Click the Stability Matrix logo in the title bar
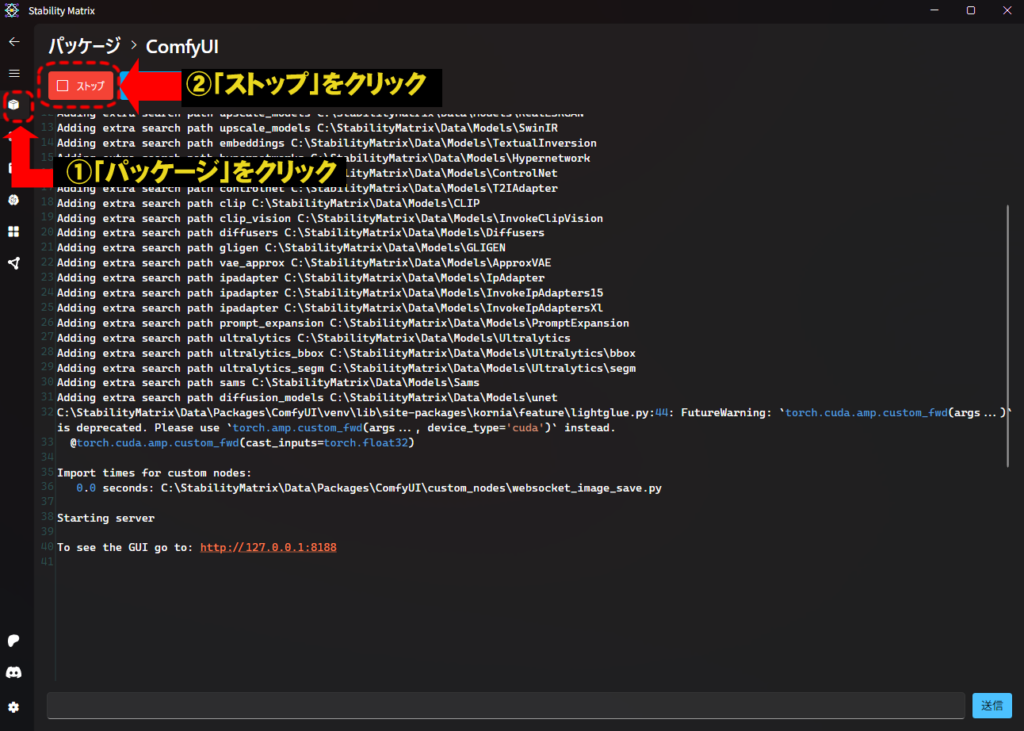Image resolution: width=1024 pixels, height=731 pixels. (x=12, y=10)
